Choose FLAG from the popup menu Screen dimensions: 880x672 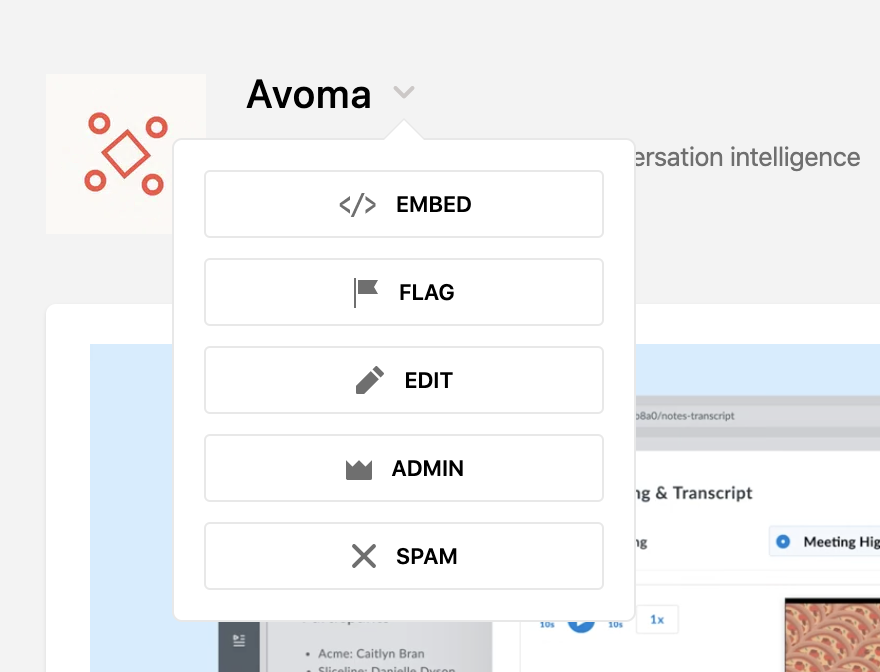pos(404,292)
